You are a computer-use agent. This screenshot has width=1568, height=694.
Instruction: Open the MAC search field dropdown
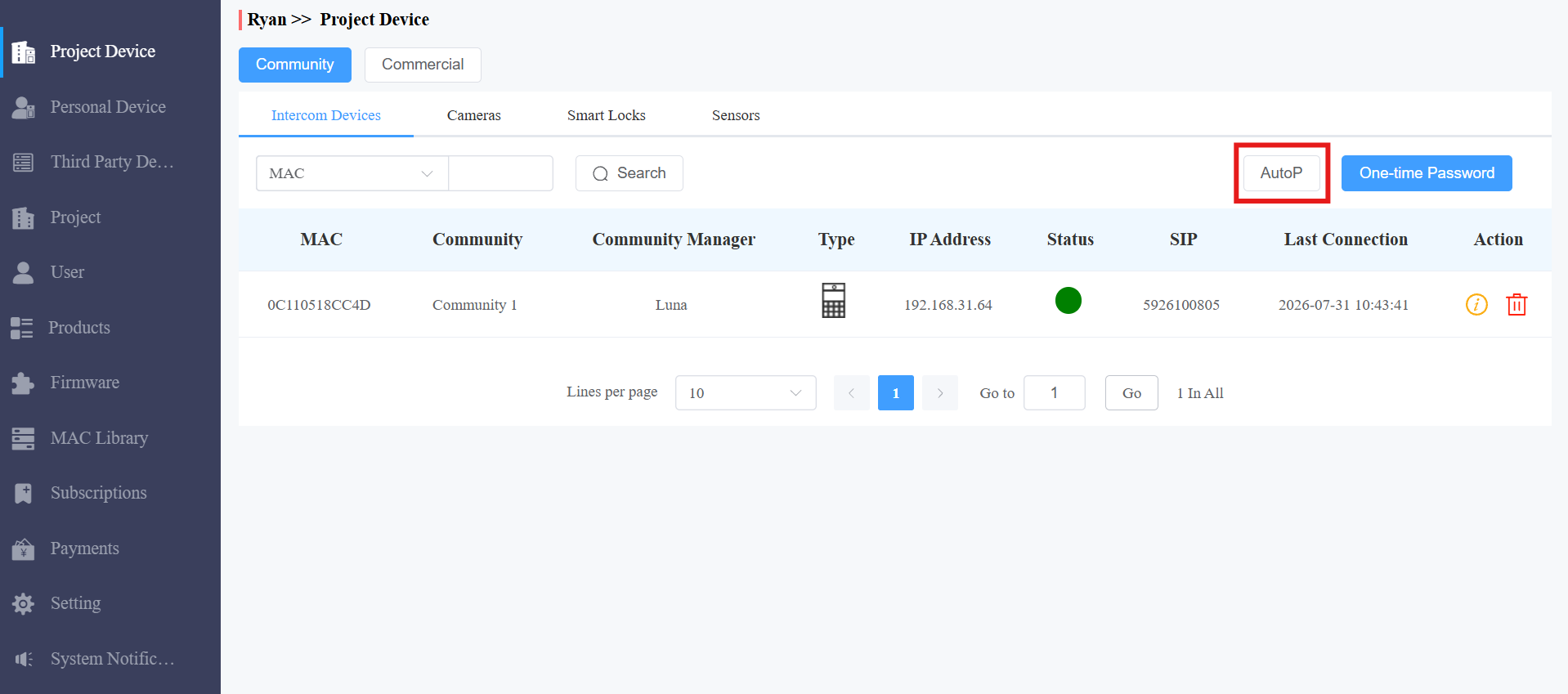tap(352, 173)
